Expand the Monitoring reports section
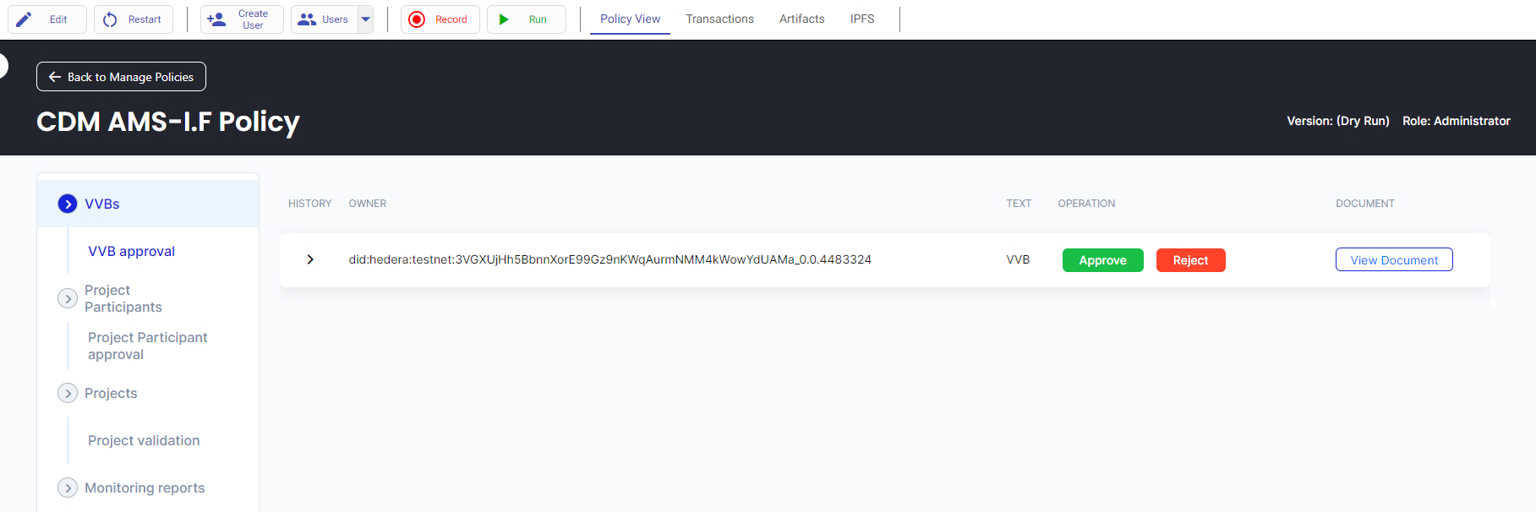 (68, 488)
